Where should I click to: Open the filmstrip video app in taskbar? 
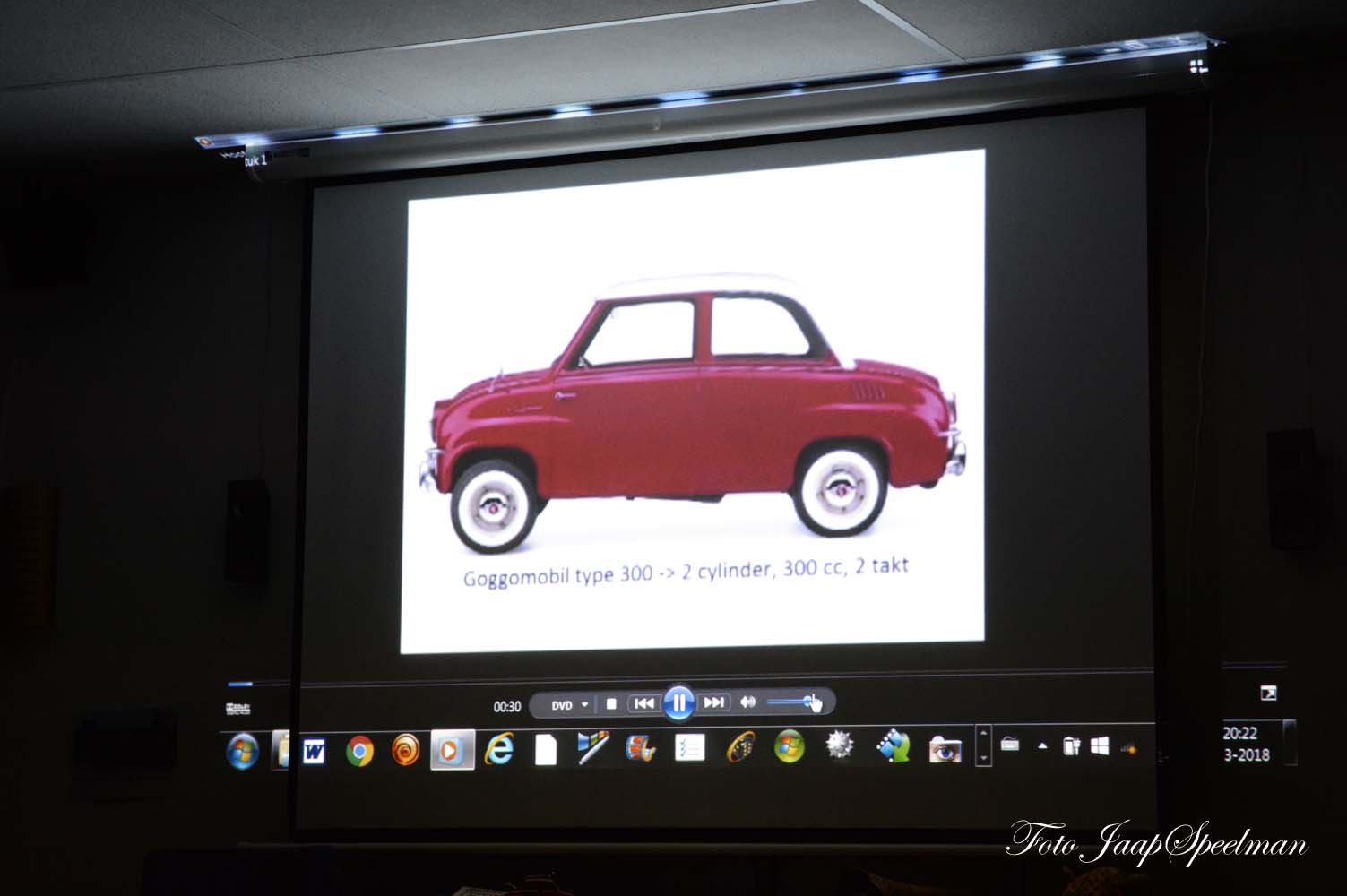pos(893,745)
